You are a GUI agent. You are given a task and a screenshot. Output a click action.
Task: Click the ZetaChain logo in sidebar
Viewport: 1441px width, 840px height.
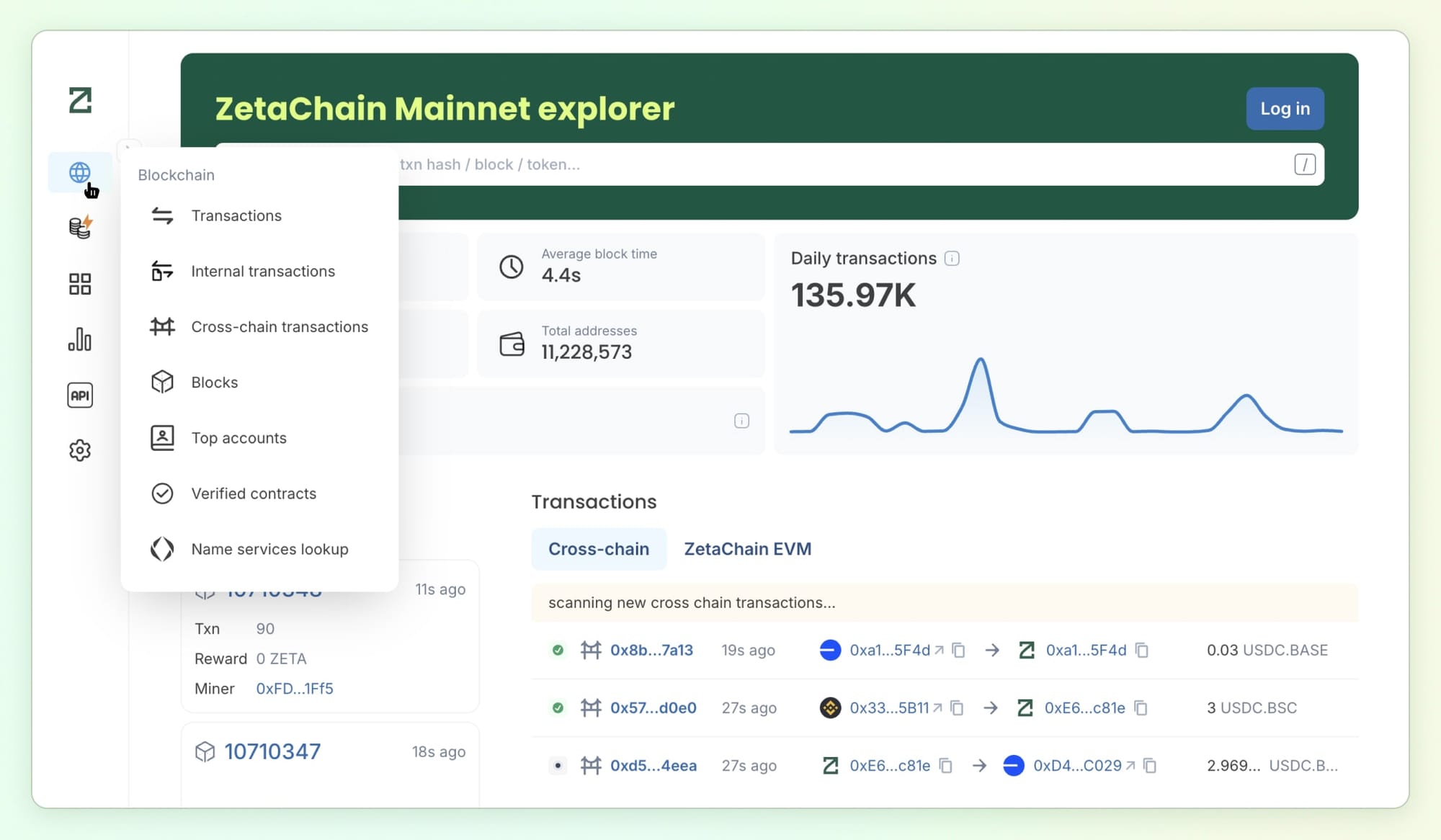(80, 100)
